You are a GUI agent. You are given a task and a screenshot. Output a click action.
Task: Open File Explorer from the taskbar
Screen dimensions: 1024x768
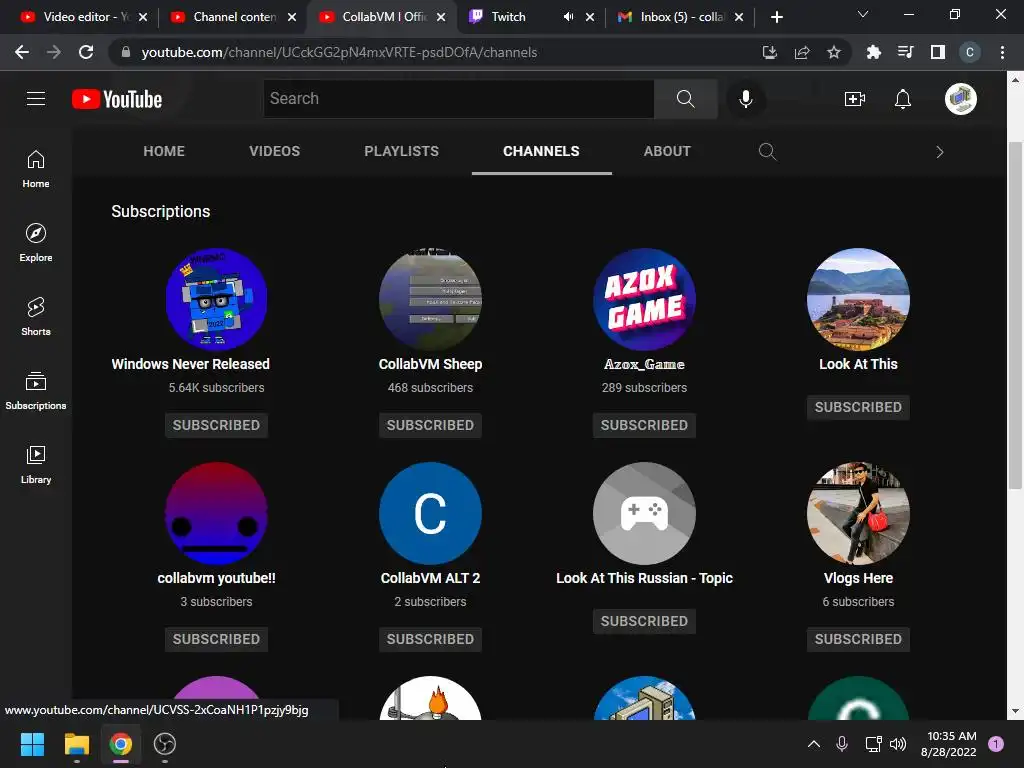76,744
